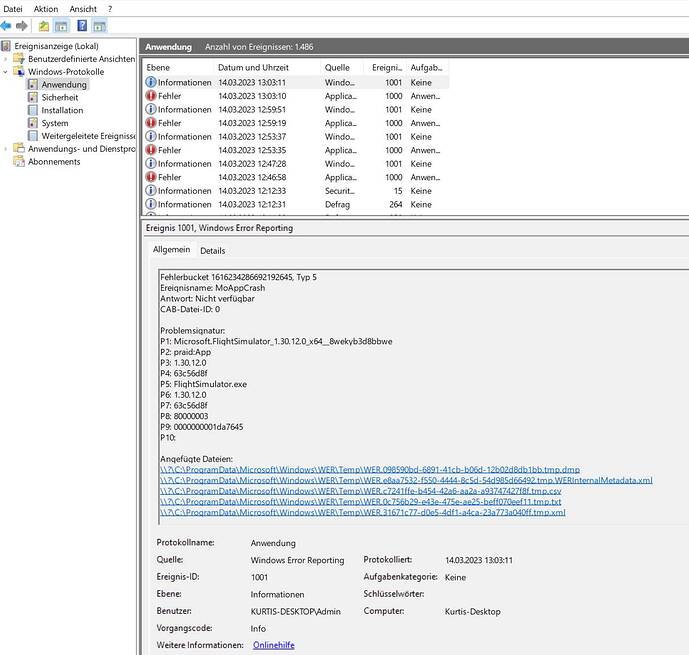This screenshot has height=655, width=689.
Task: Expand Benutzerdefinierte Ansichten node
Action: point(5,59)
